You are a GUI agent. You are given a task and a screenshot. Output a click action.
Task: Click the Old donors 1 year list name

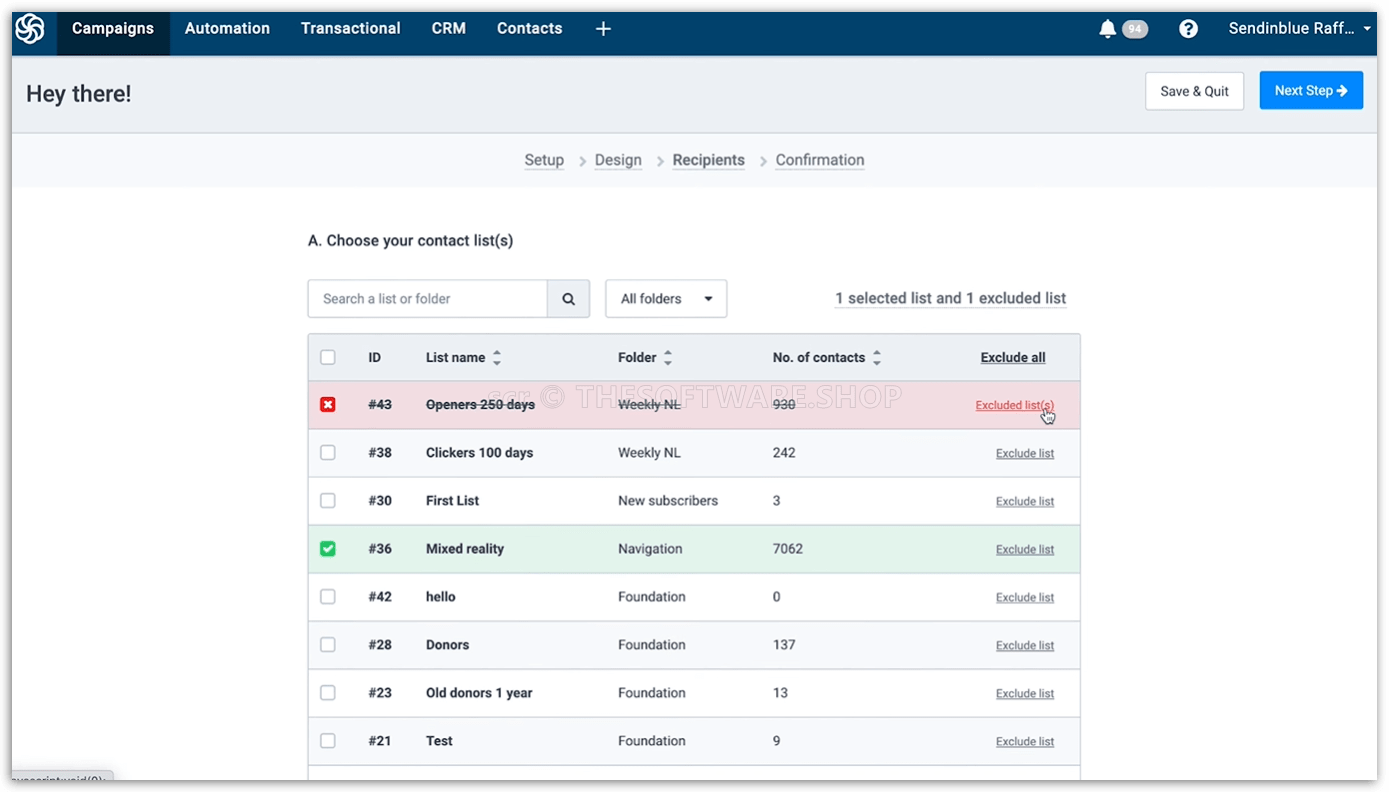(479, 693)
